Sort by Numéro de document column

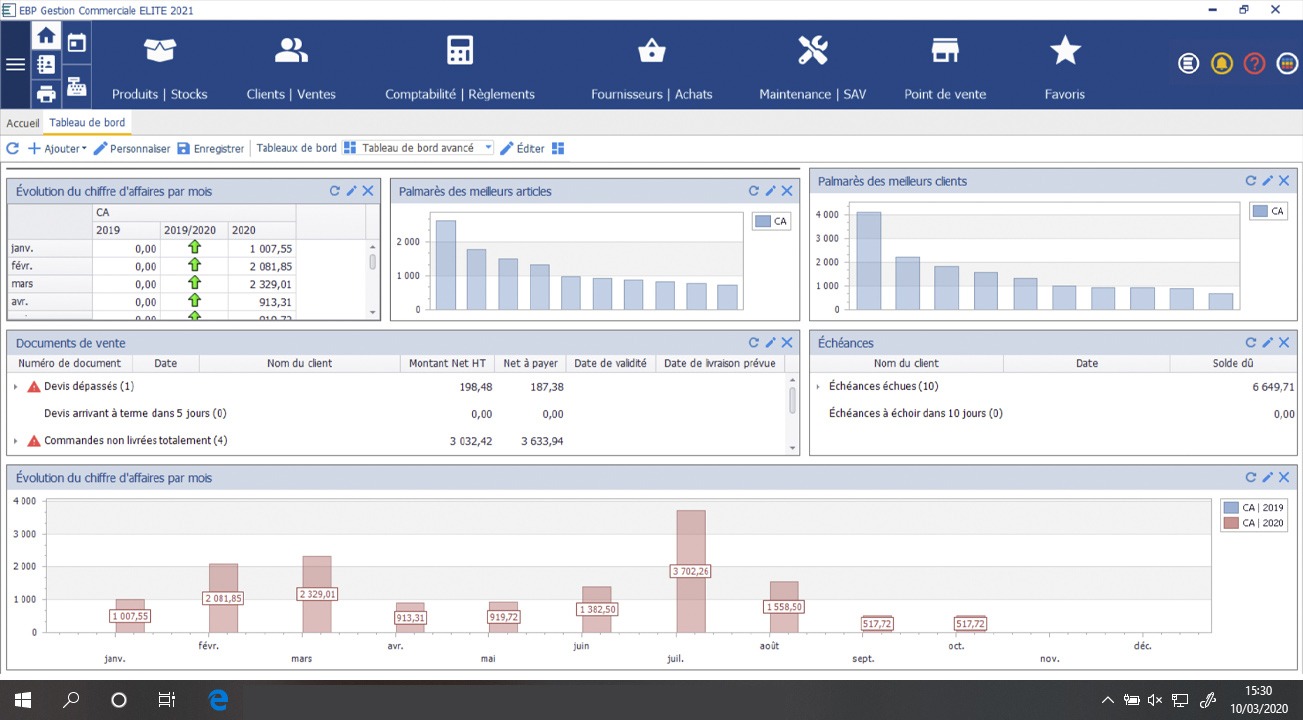pos(70,364)
